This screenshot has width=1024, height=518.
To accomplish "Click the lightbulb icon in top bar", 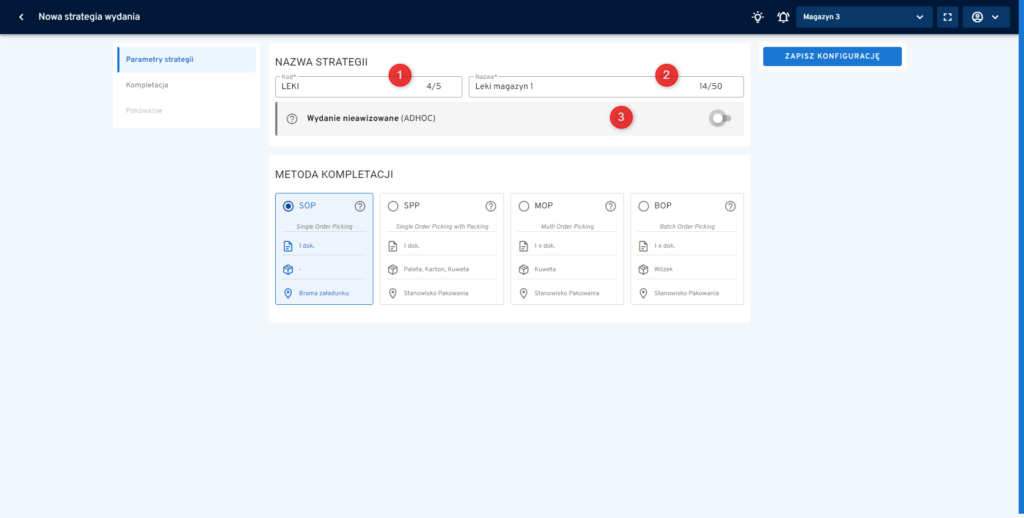I will pos(758,17).
